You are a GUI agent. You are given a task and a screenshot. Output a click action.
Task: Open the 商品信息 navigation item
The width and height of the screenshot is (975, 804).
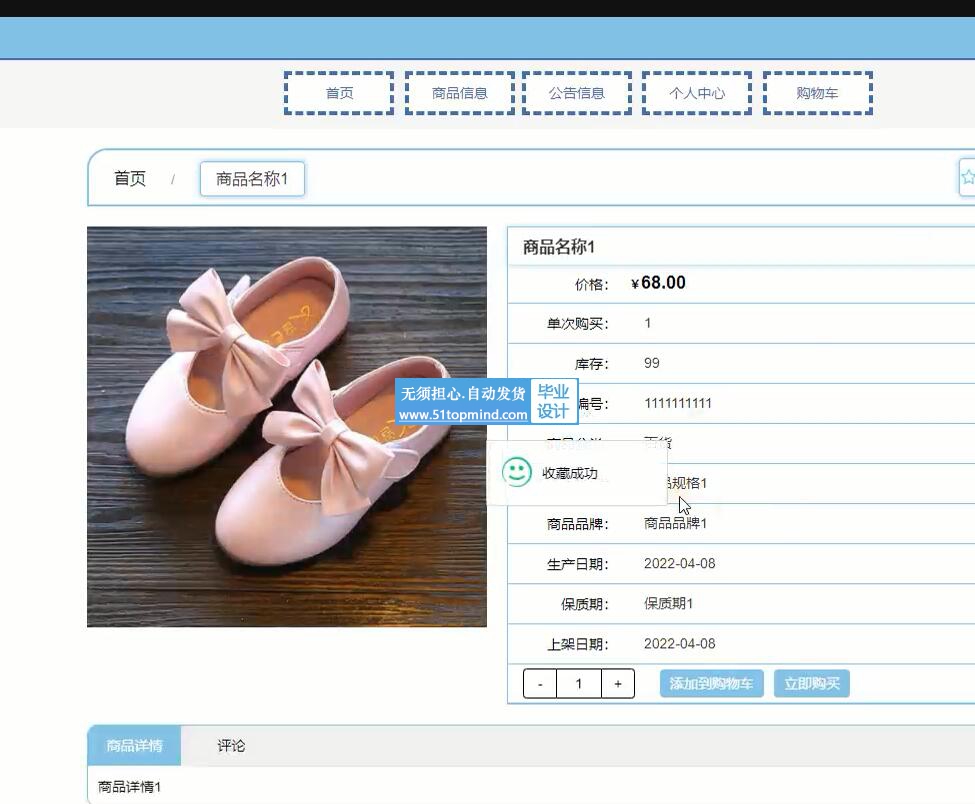460,93
